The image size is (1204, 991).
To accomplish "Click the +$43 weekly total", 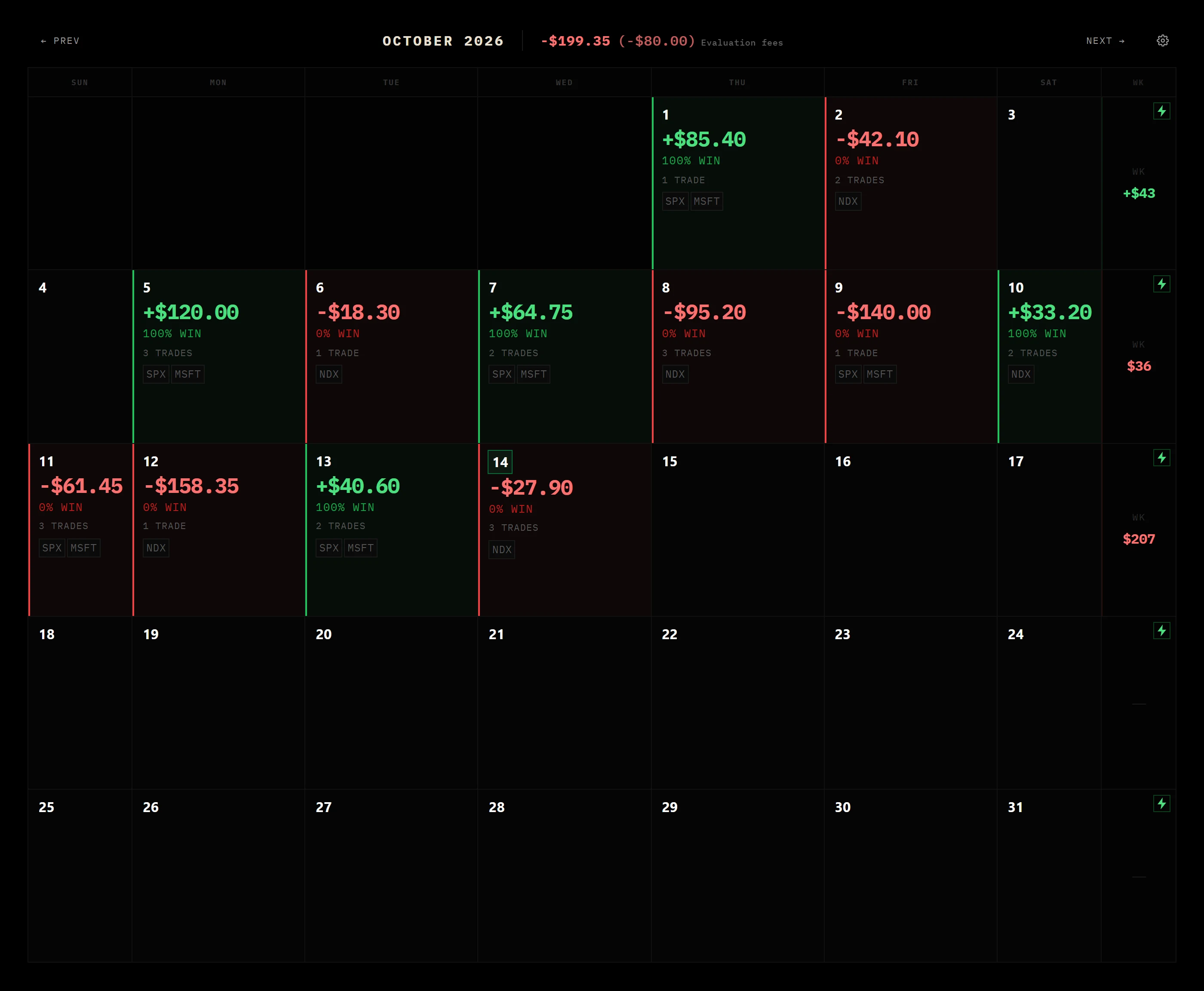I will pyautogui.click(x=1139, y=194).
